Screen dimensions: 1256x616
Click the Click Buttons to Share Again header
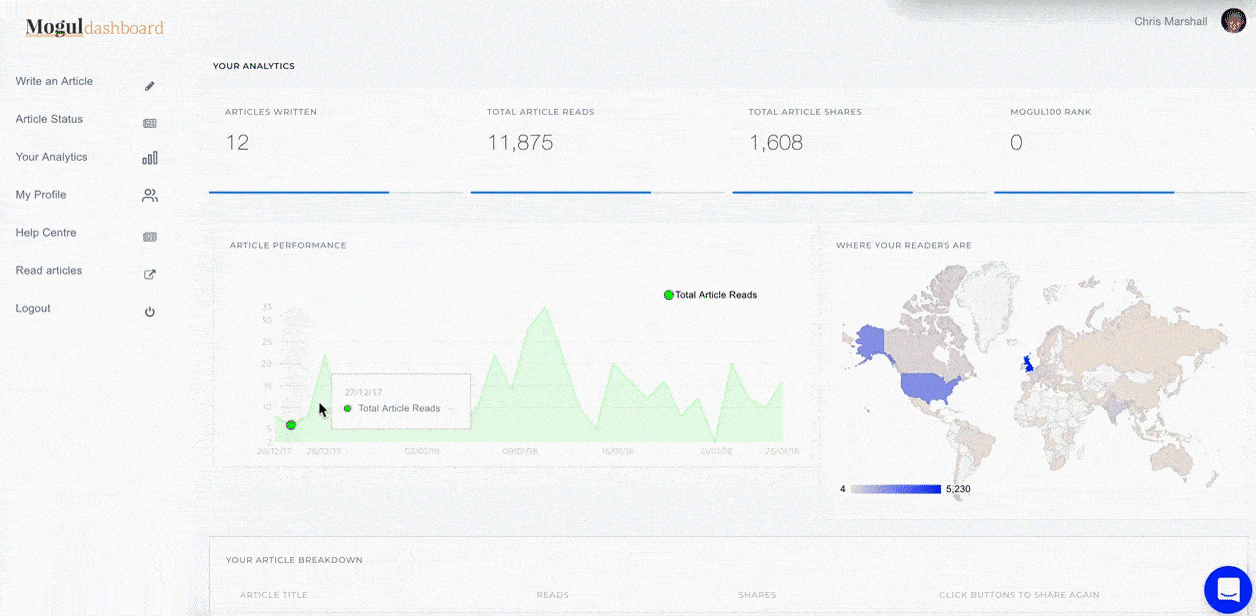click(1019, 595)
